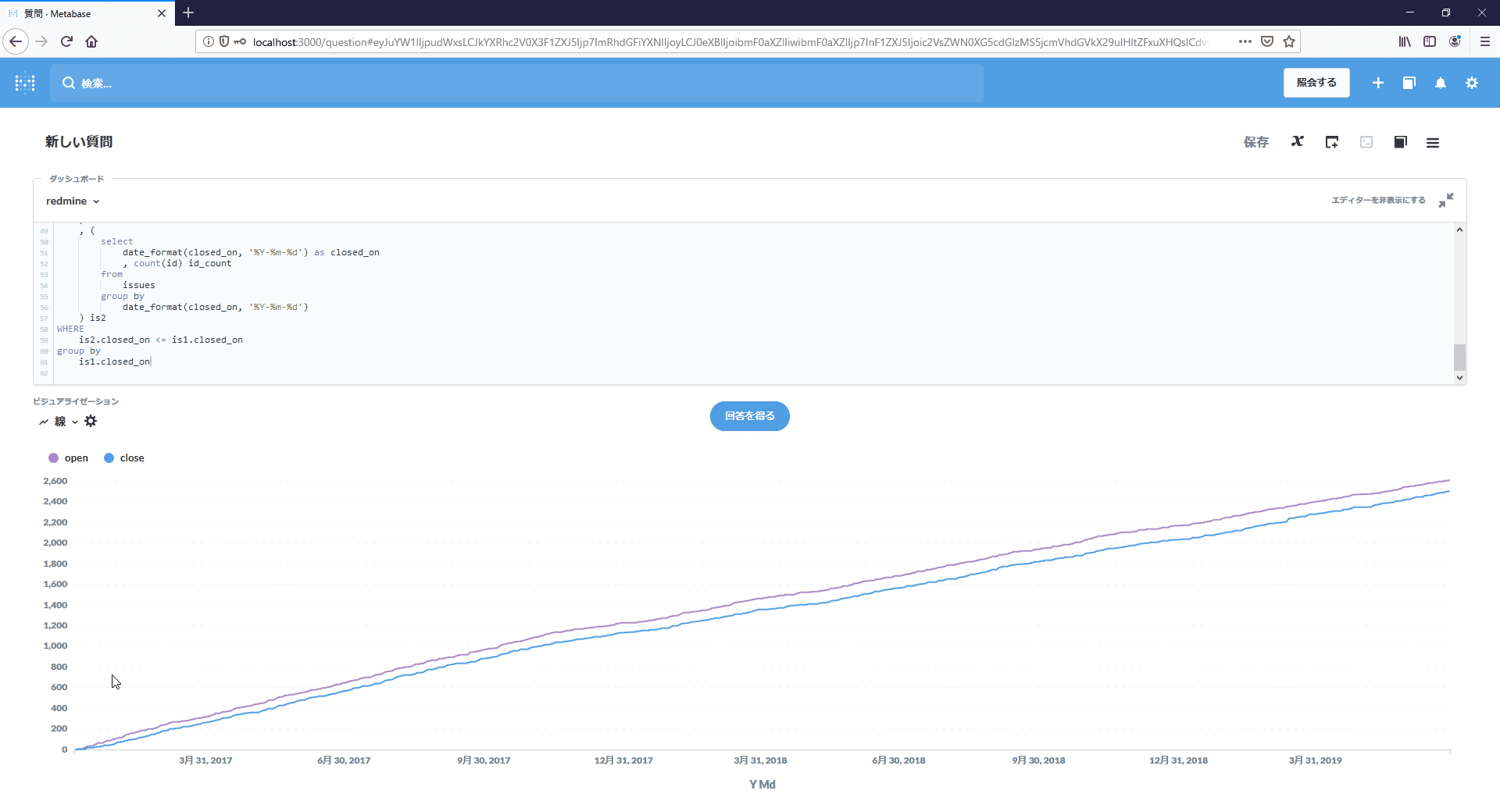
Task: Open a new browser tab
Action: tap(188, 13)
